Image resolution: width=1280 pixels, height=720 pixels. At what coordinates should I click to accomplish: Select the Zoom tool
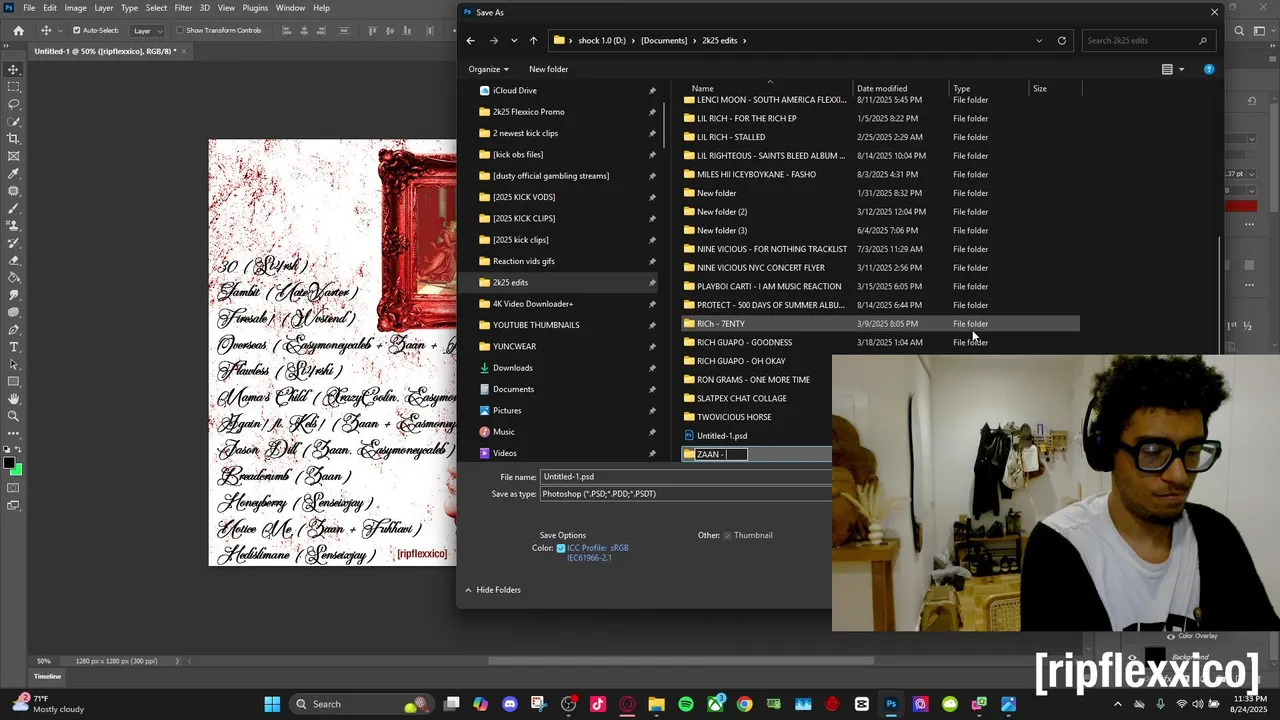click(x=14, y=416)
